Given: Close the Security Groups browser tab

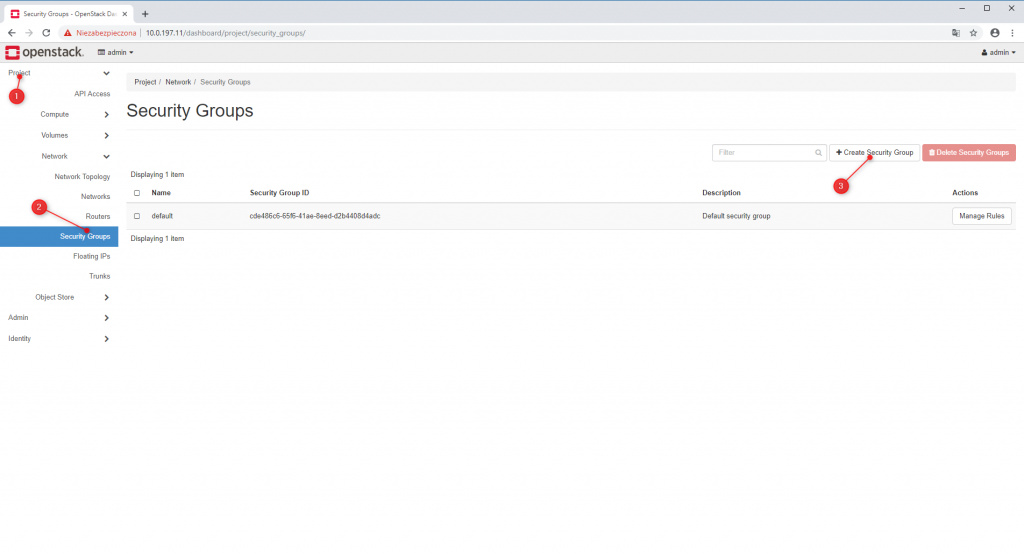Looking at the screenshot, I should pos(125,14).
